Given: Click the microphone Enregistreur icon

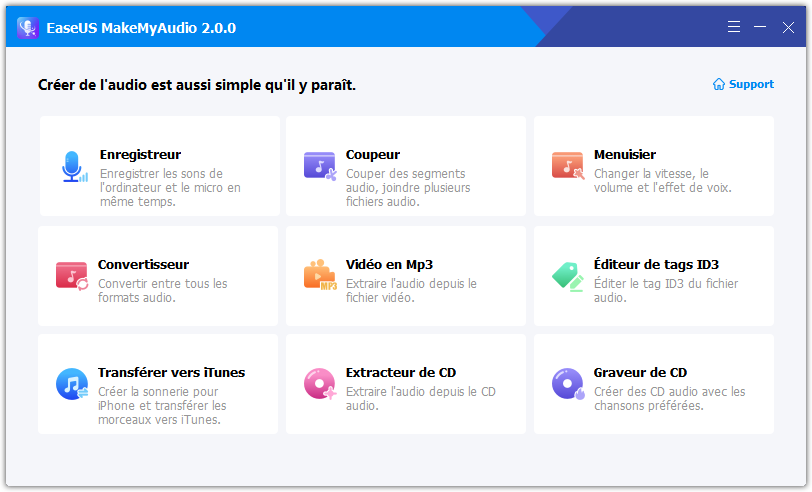Looking at the screenshot, I should [x=75, y=167].
